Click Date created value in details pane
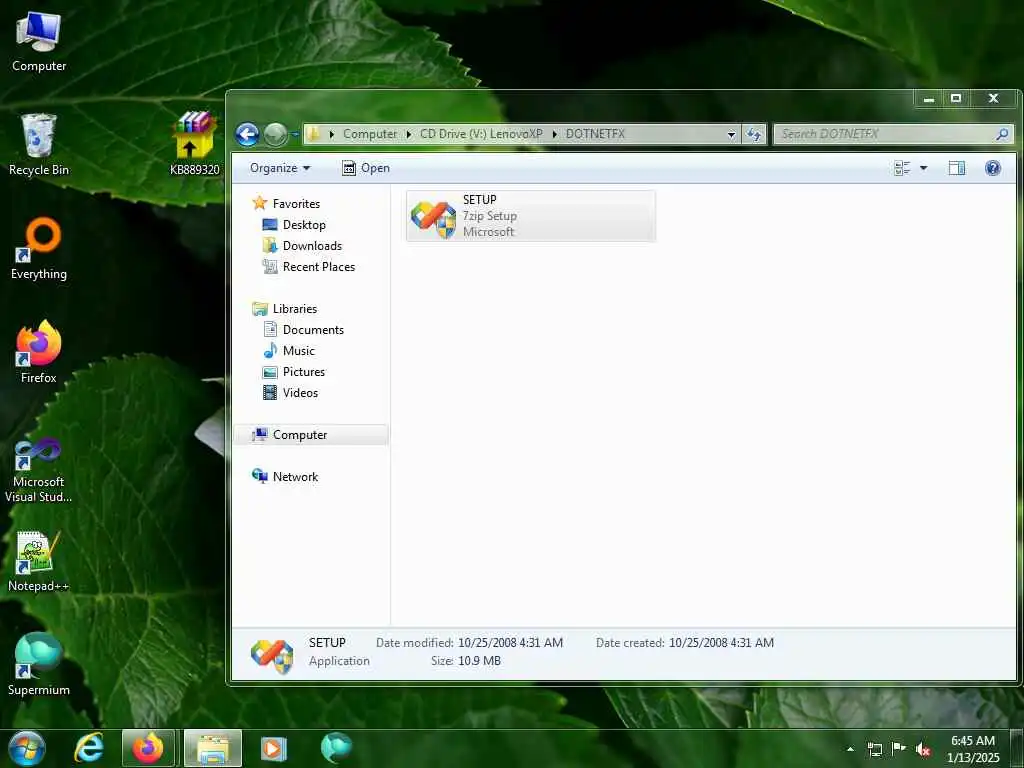The width and height of the screenshot is (1024, 768). [x=721, y=643]
